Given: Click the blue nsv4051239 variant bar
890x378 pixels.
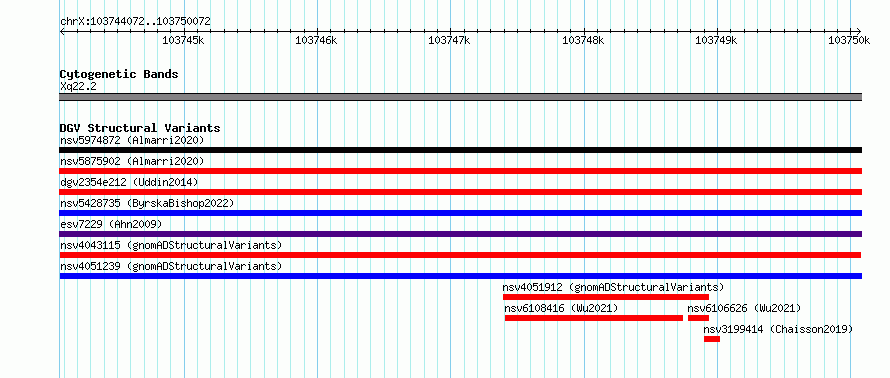Looking at the screenshot, I should (460, 276).
